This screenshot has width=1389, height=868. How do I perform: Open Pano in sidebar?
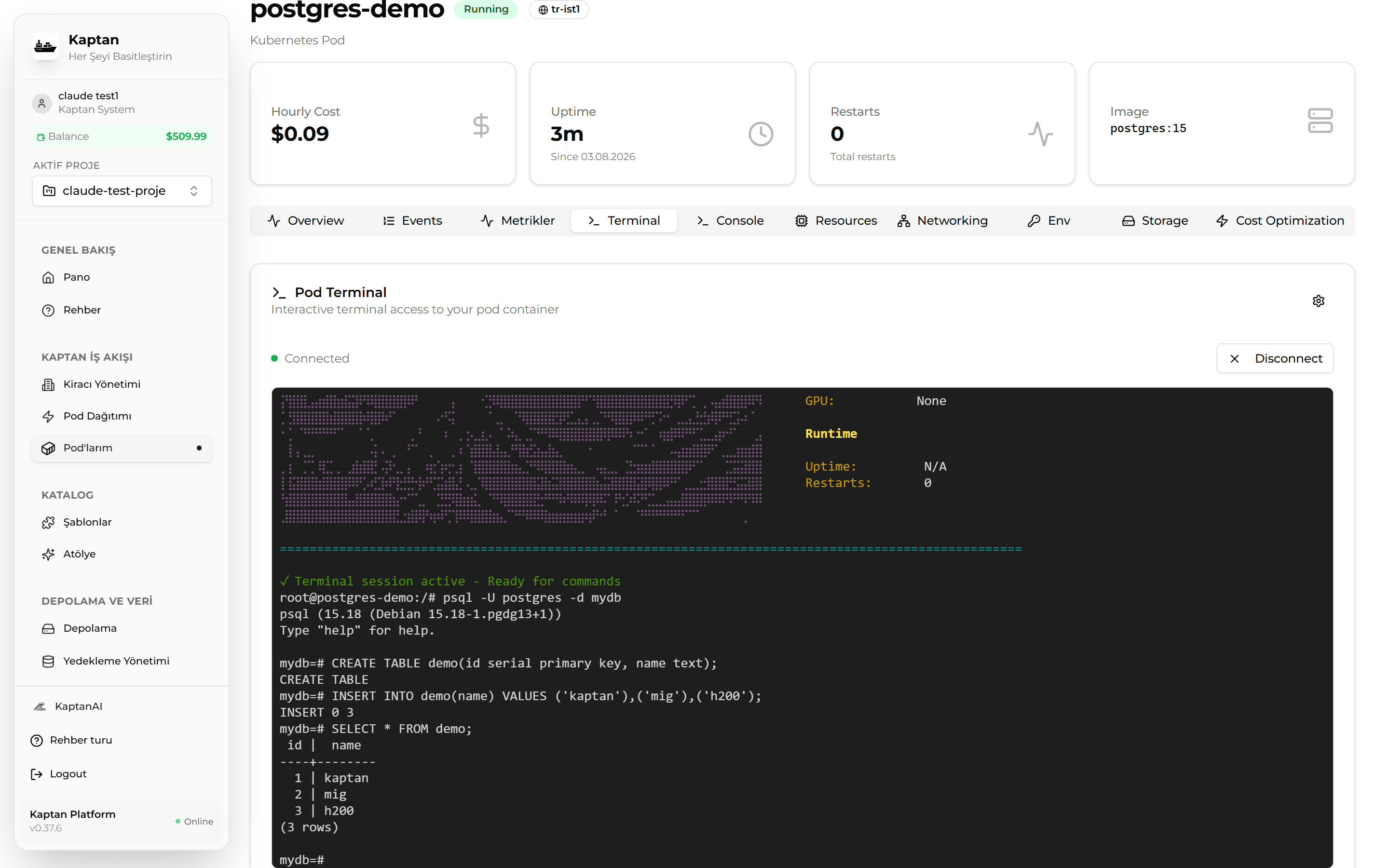[122, 277]
